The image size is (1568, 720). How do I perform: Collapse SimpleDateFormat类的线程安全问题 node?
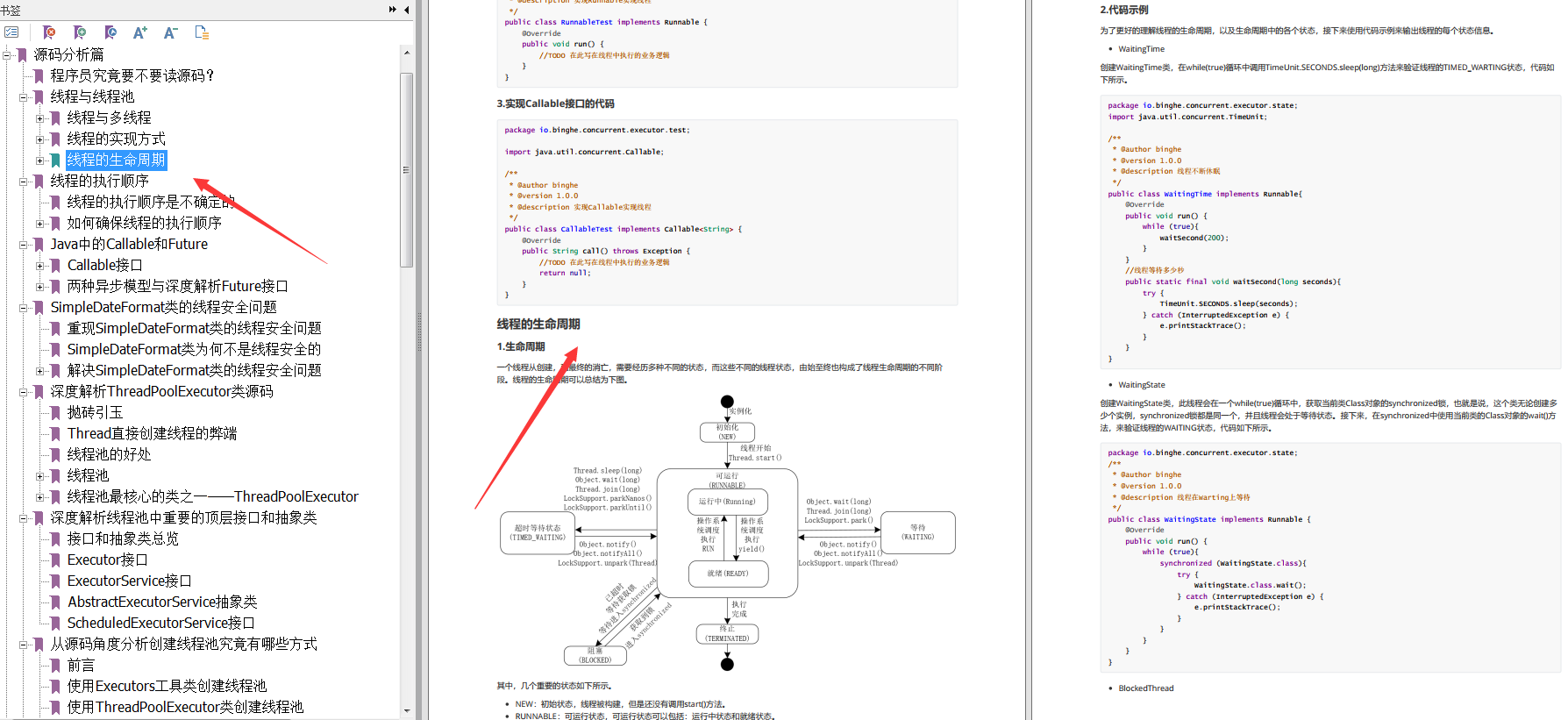tap(24, 307)
